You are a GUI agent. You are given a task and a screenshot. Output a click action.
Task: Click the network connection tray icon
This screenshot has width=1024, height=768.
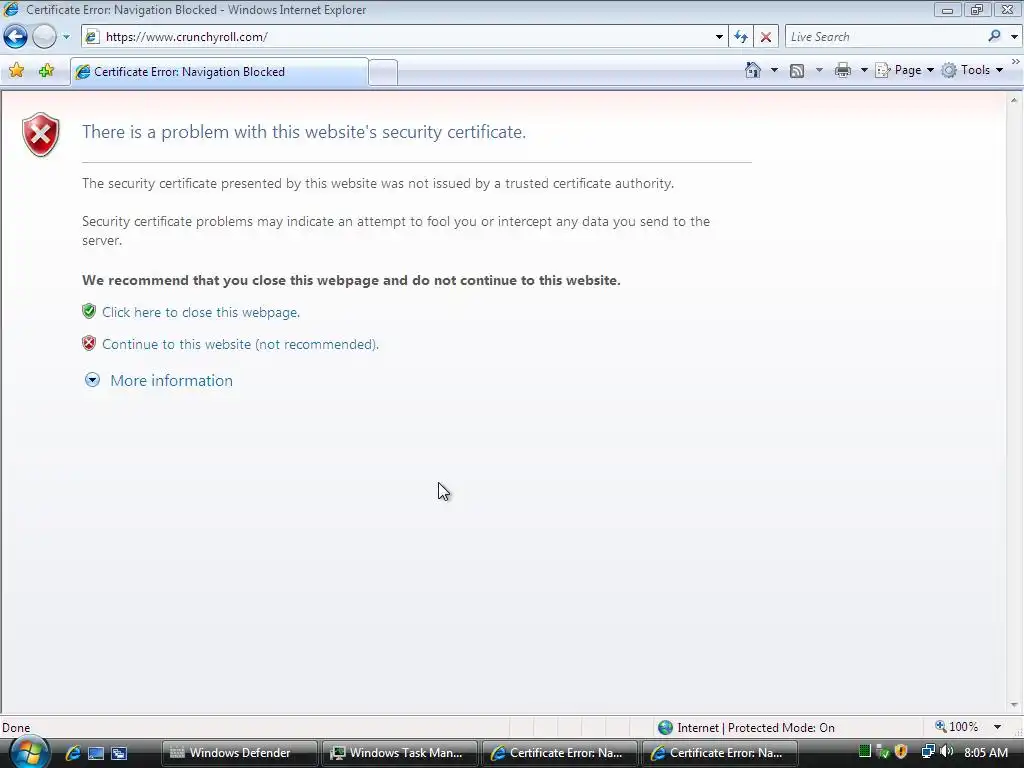pos(927,752)
